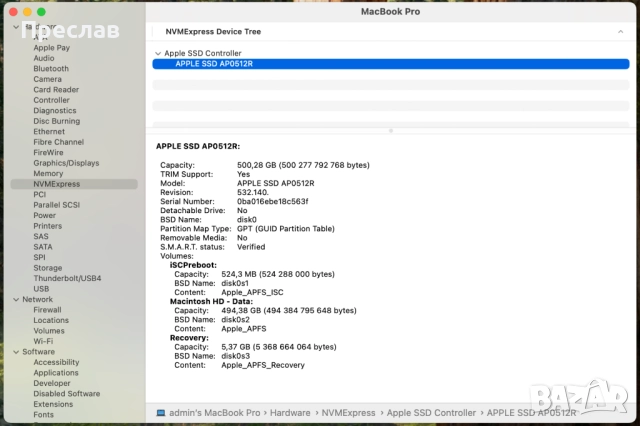The image size is (640, 426).
Task: Click the yellow minimize window button
Action: [x=27, y=12]
